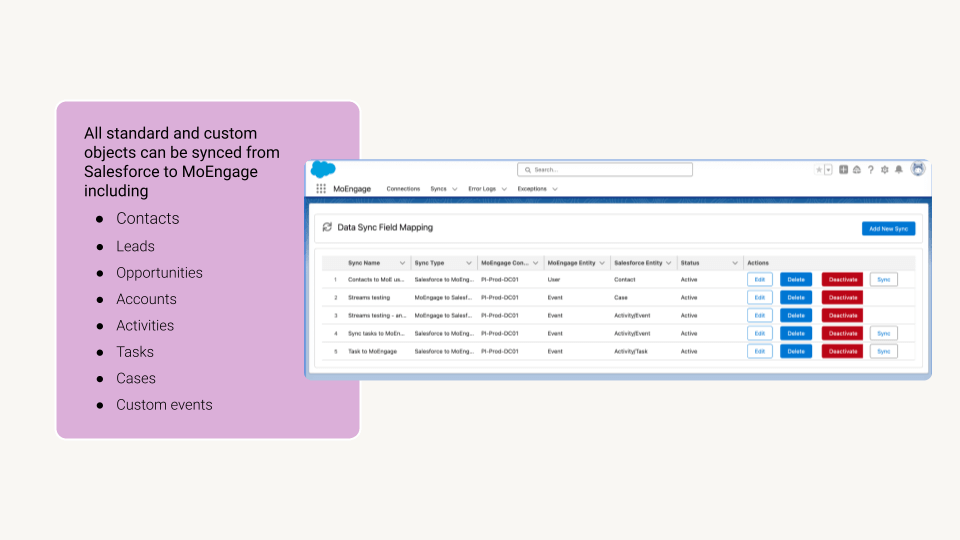Edit the Contacts to MoE sync

tap(760, 279)
